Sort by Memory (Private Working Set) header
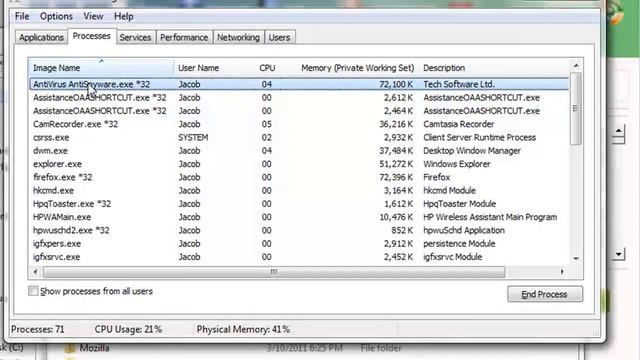 [357, 68]
